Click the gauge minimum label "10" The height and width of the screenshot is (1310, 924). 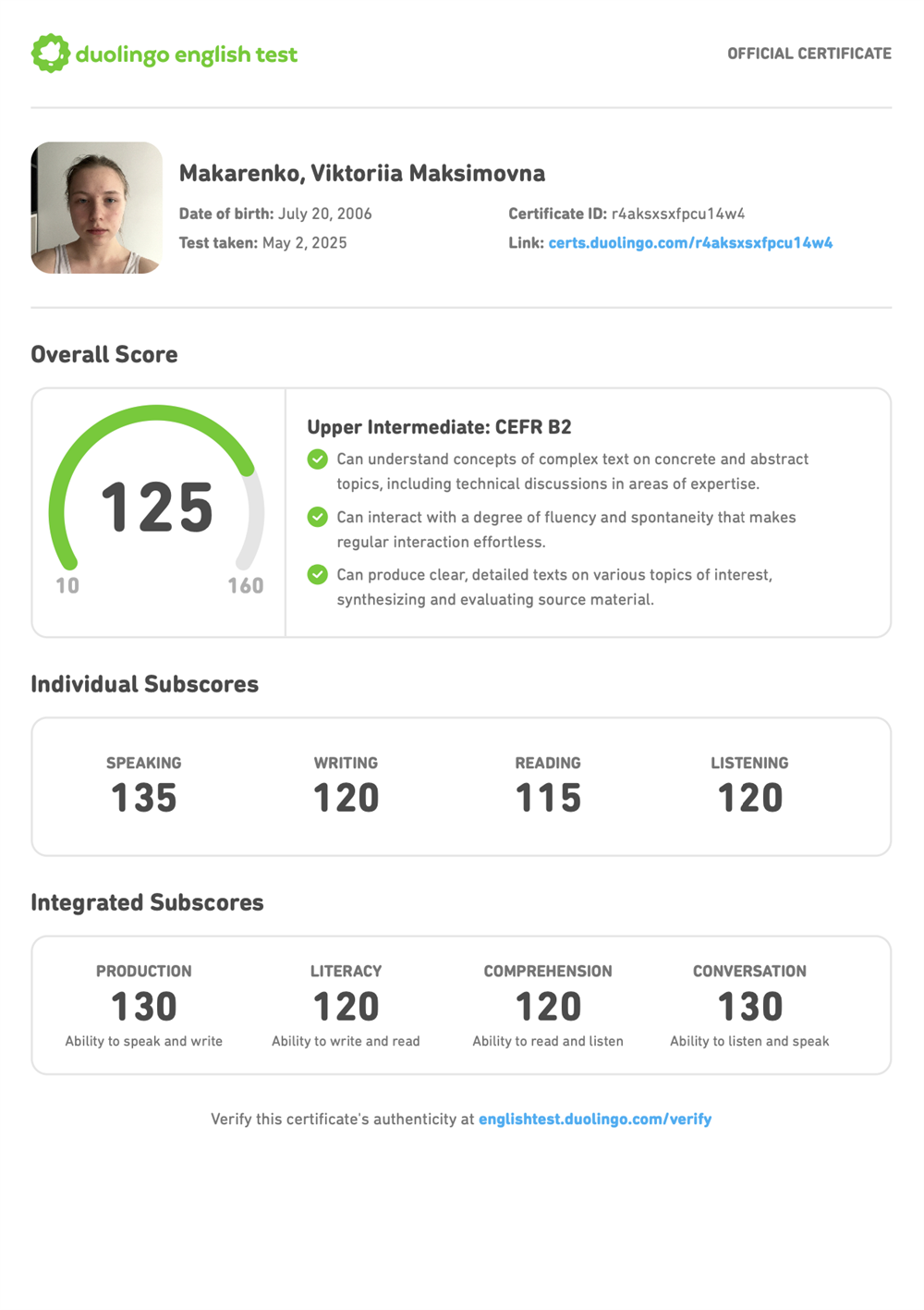tap(67, 586)
